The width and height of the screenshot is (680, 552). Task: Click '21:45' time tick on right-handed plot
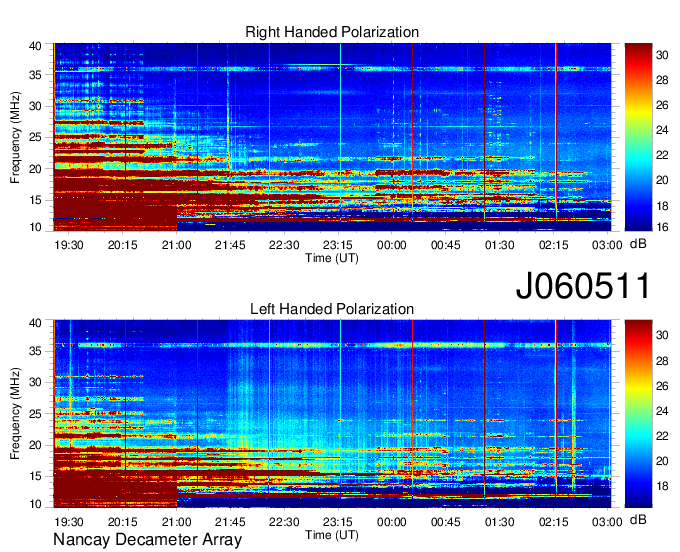[x=230, y=245]
